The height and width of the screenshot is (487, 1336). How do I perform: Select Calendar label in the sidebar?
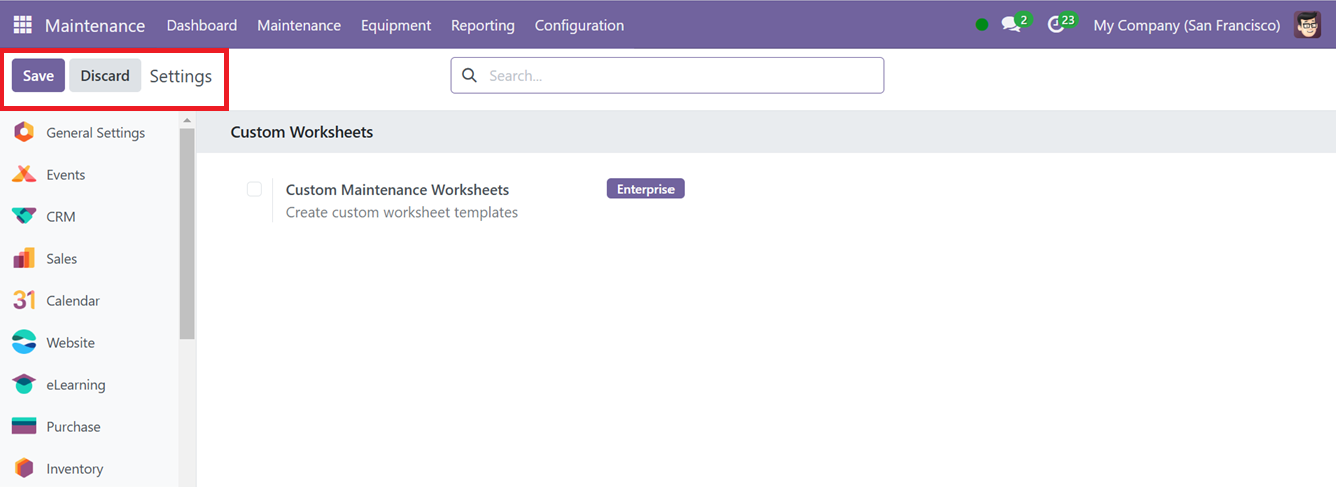[x=73, y=300]
